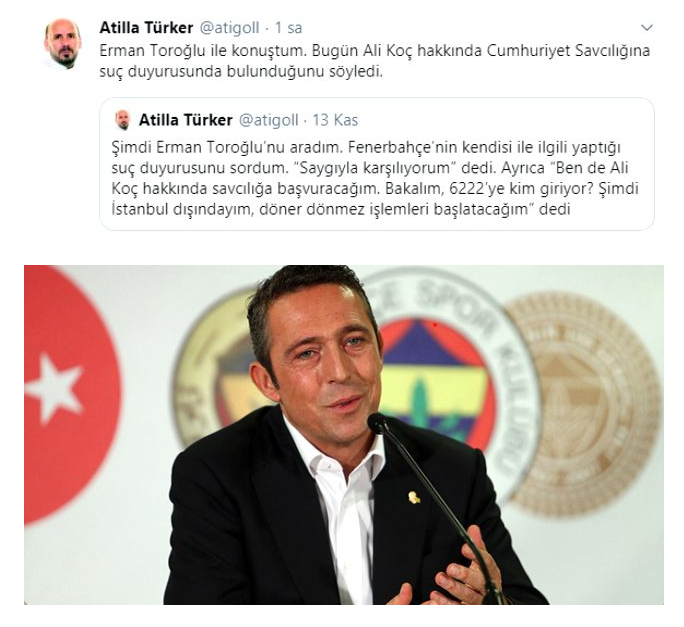The image size is (684, 627).
Task: Open the 1 sa tweet timestamp
Action: click(x=288, y=28)
